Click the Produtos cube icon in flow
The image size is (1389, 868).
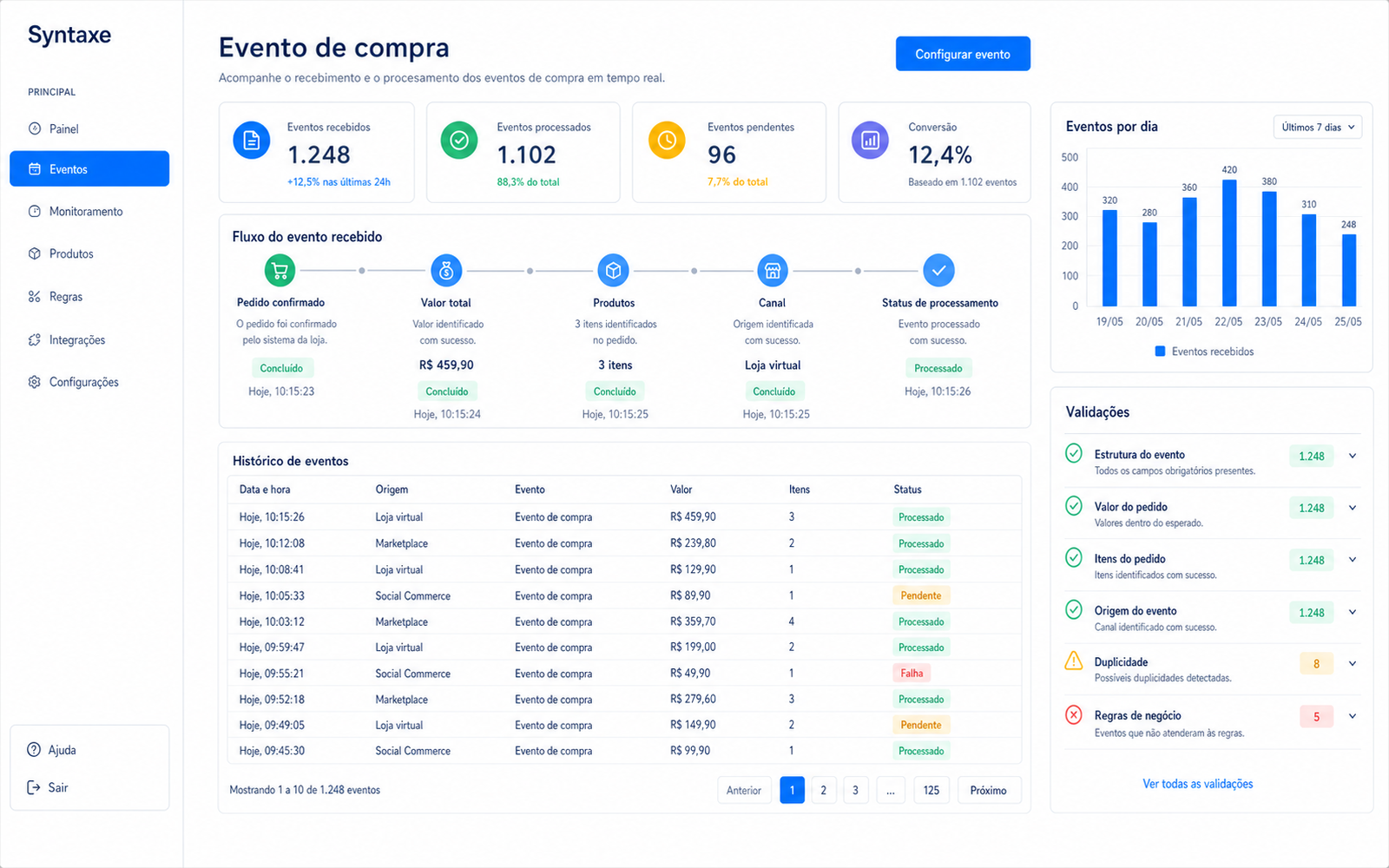click(x=614, y=271)
